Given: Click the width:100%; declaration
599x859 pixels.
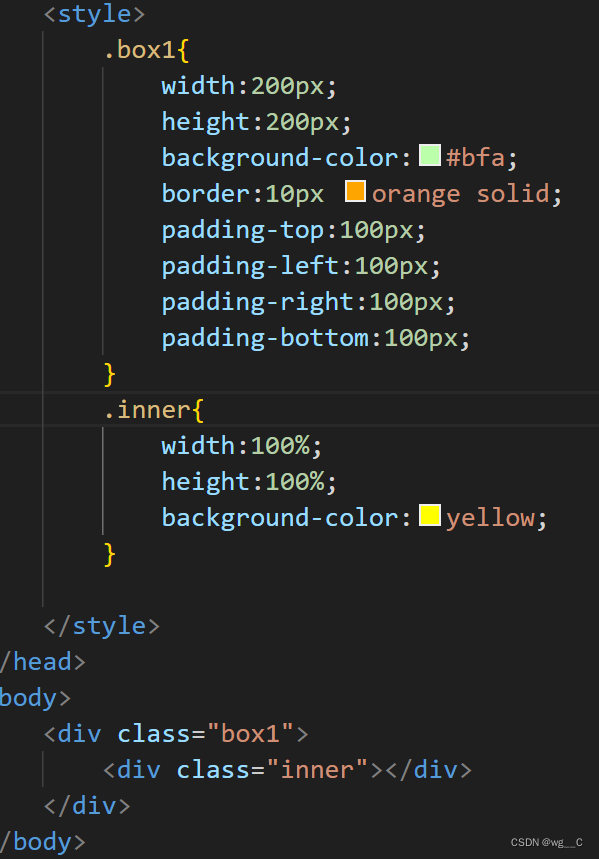Looking at the screenshot, I should tap(242, 445).
